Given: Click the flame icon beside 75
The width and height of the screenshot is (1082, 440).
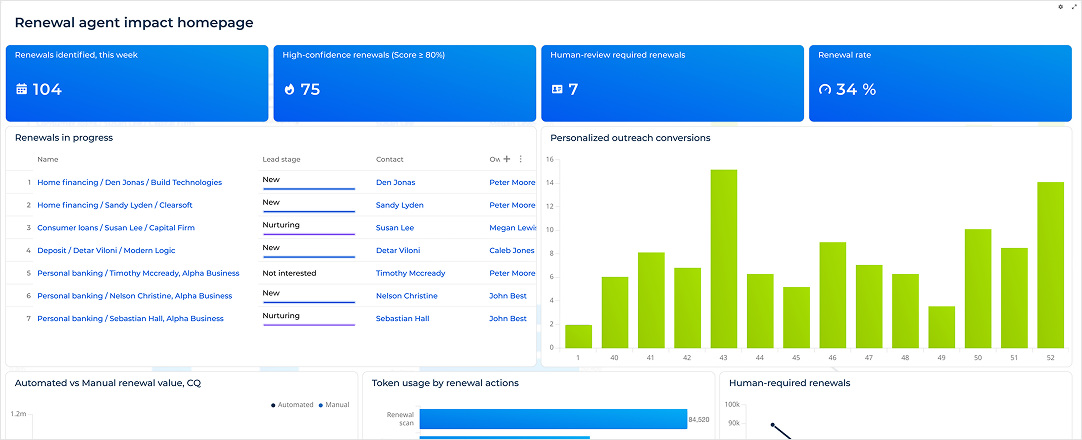Looking at the screenshot, I should (x=289, y=89).
